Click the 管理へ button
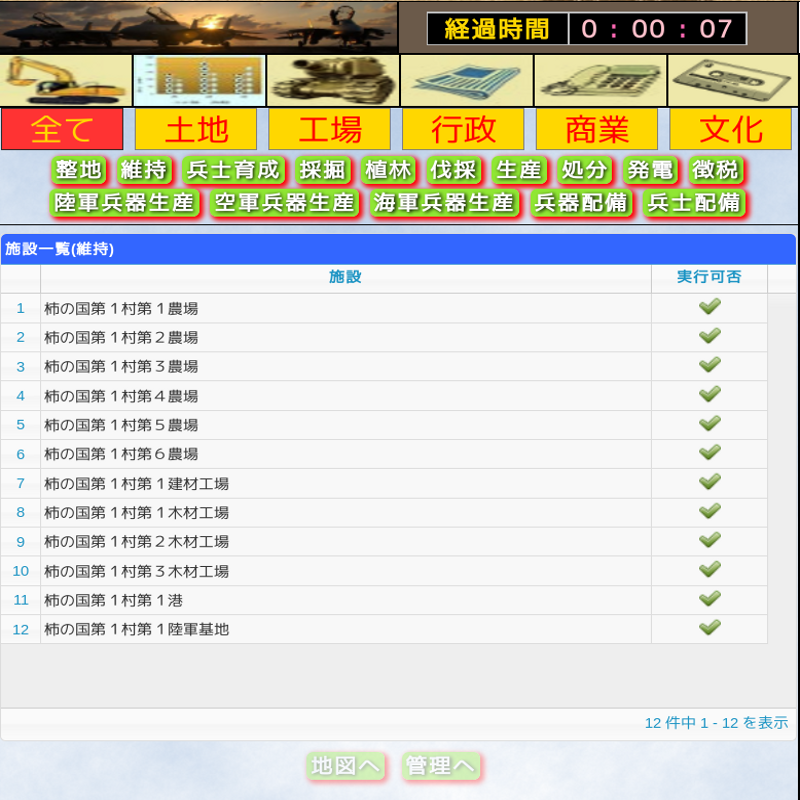Screen dimensions: 800x800 click(x=440, y=766)
